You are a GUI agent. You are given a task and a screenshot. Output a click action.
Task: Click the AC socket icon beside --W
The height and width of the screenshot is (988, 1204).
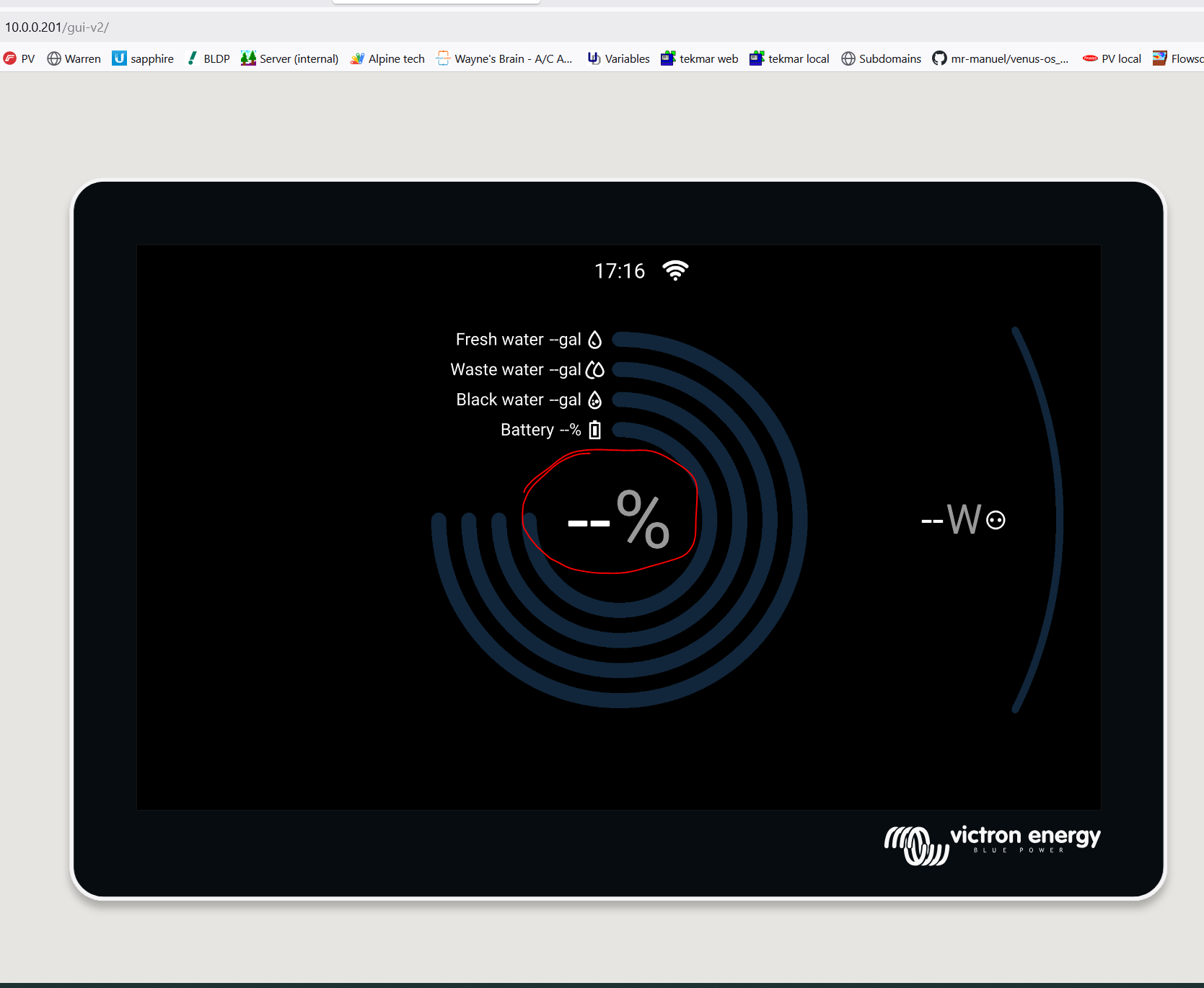coord(996,520)
